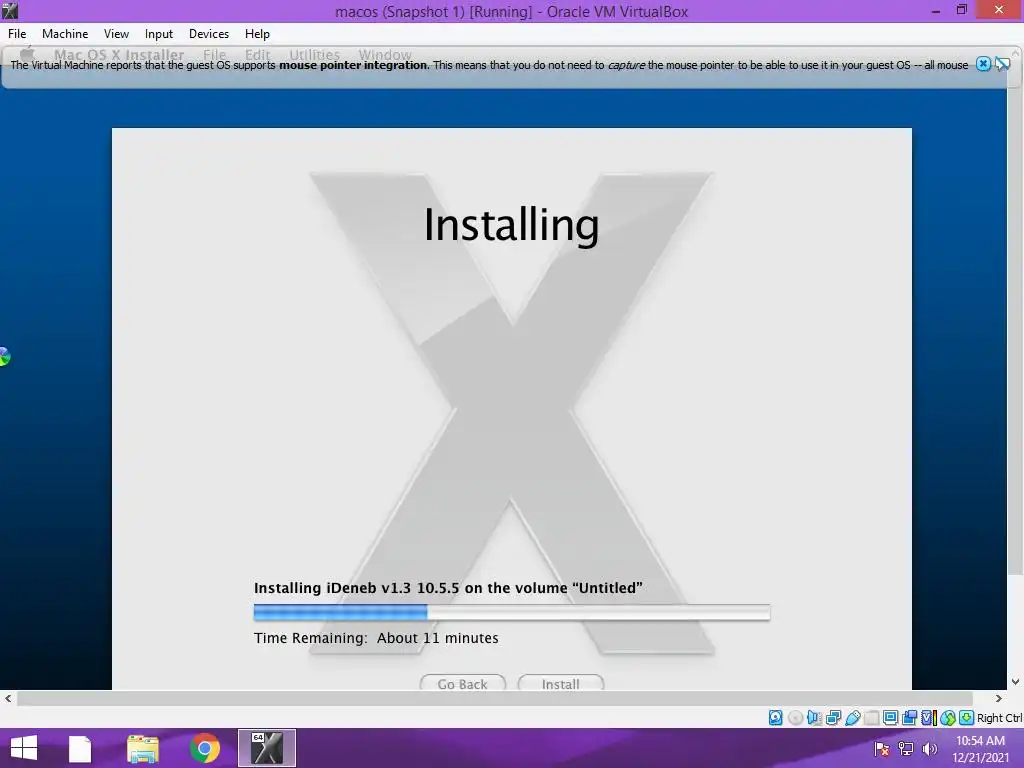Maximize or restore the VirtualBox window
Screen dimensions: 1024x768
pos(961,10)
